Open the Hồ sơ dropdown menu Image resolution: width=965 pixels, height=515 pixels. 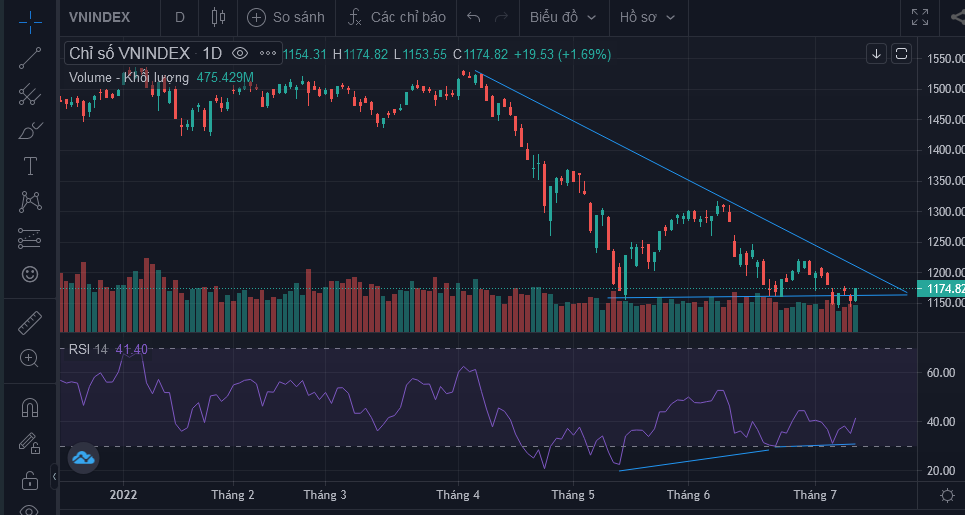647,17
